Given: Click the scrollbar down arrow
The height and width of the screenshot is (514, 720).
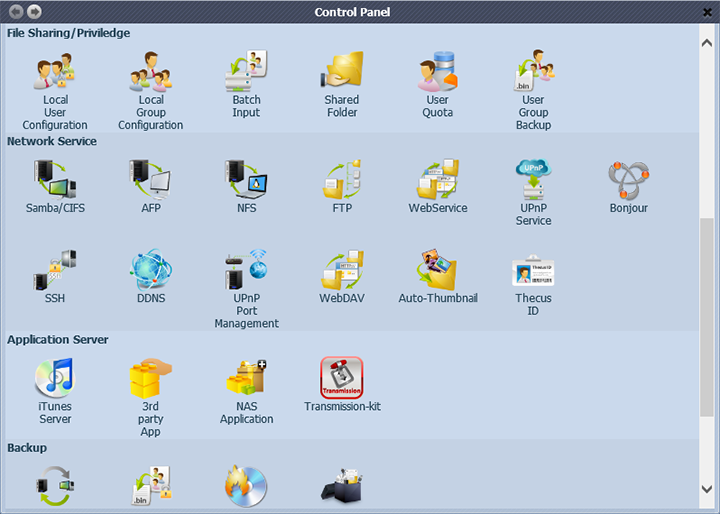Looking at the screenshot, I should click(x=708, y=488).
